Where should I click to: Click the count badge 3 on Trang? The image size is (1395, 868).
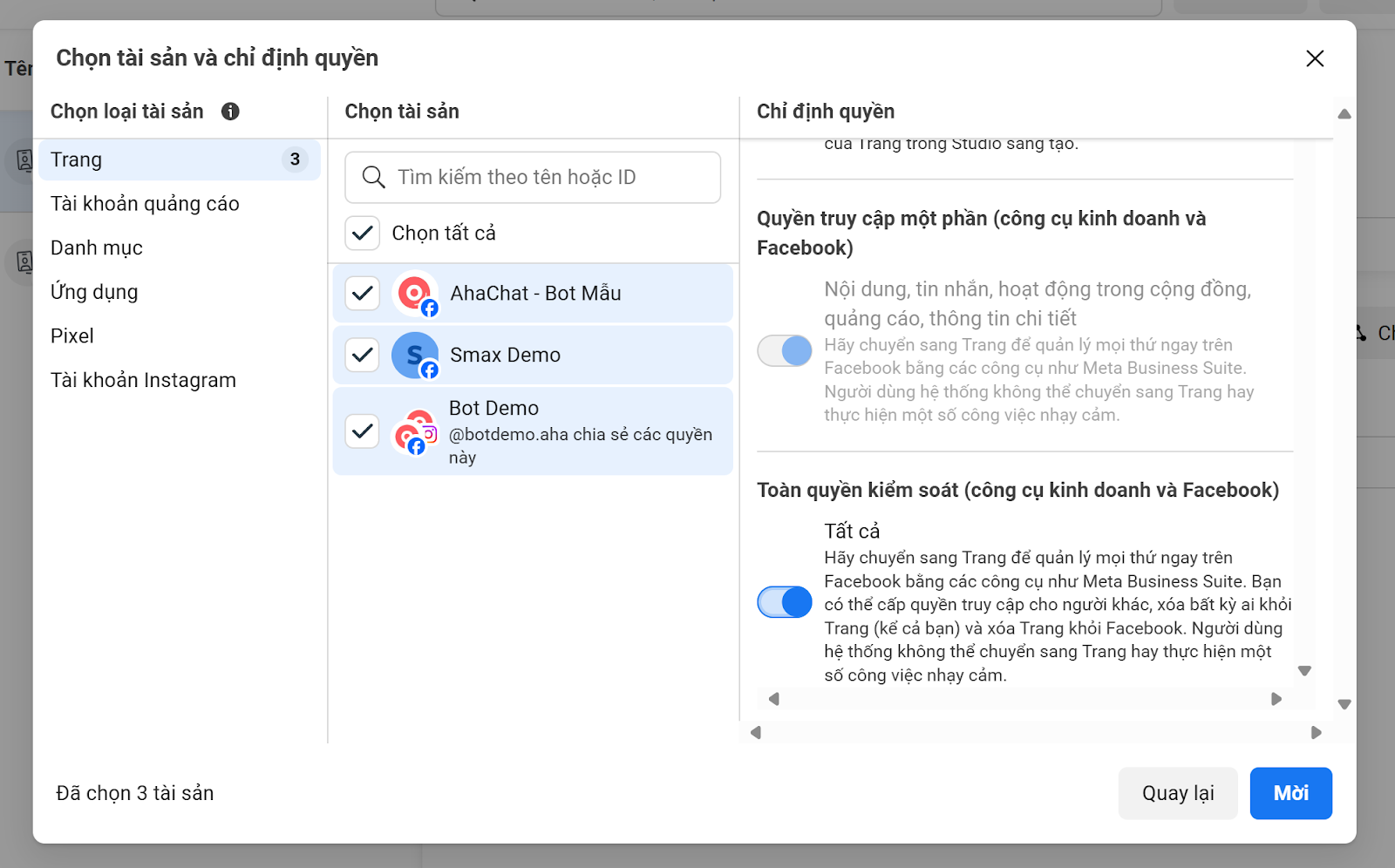[x=295, y=159]
